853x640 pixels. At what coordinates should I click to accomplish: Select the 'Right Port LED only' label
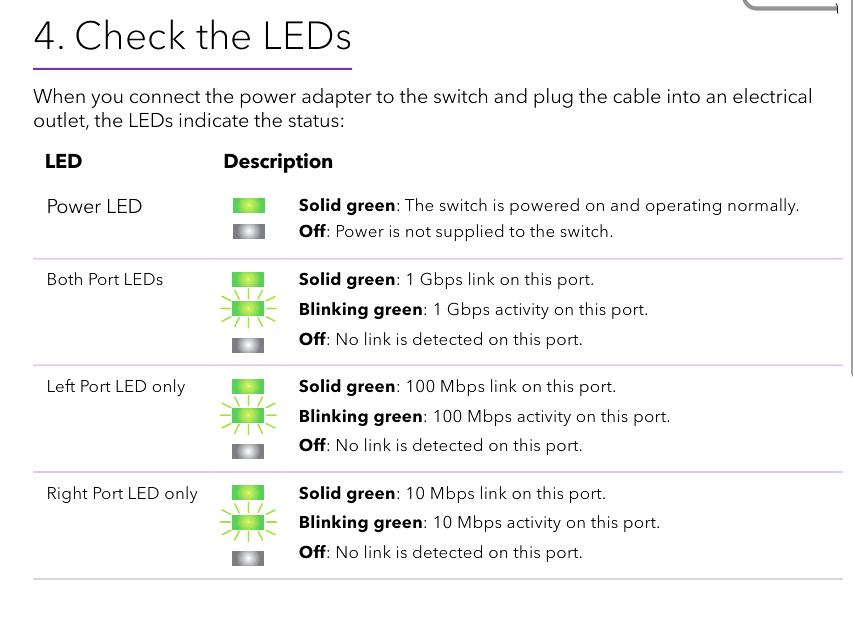click(x=122, y=494)
